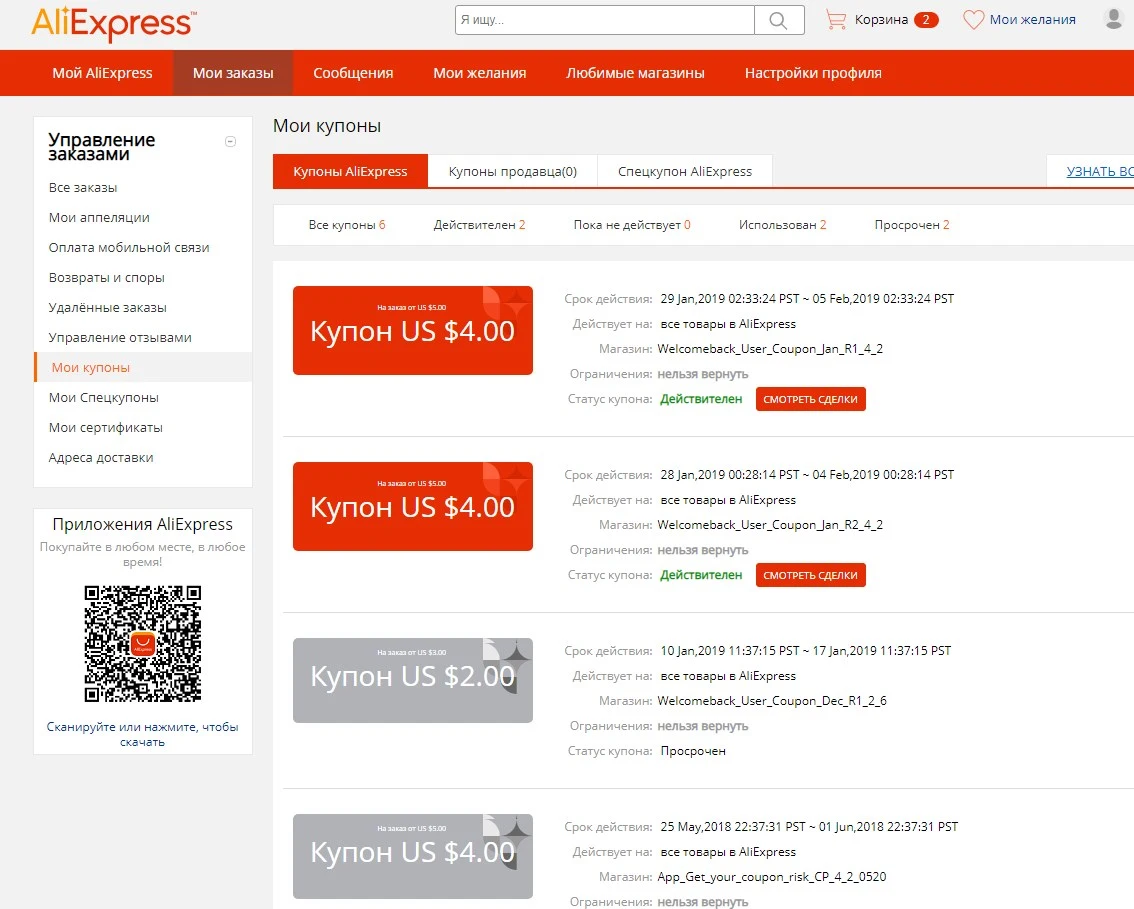The height and width of the screenshot is (909, 1134).
Task: Open the user profile avatar
Action: coord(1114,18)
